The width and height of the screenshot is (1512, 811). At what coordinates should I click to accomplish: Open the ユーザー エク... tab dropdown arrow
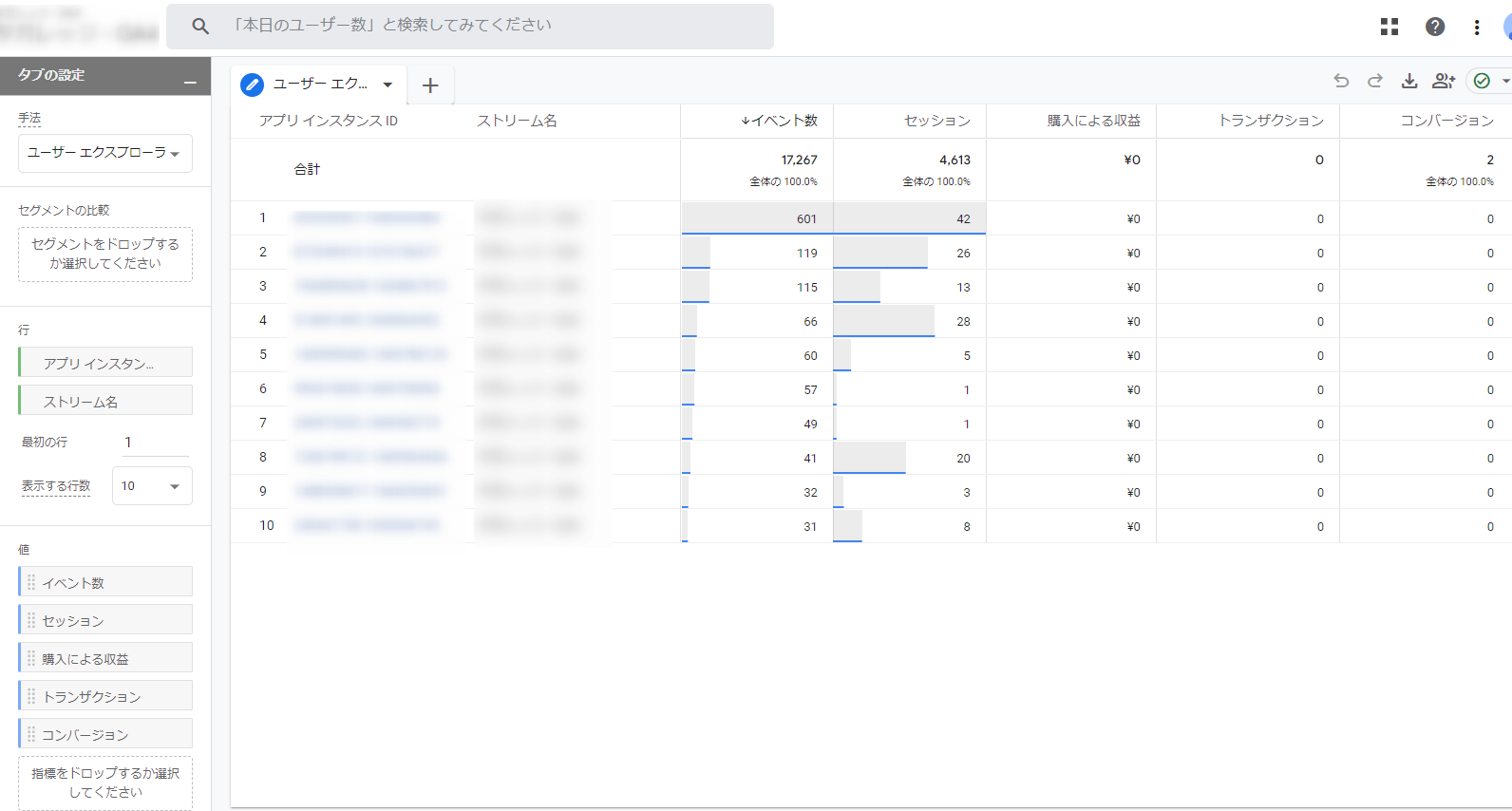click(x=387, y=85)
